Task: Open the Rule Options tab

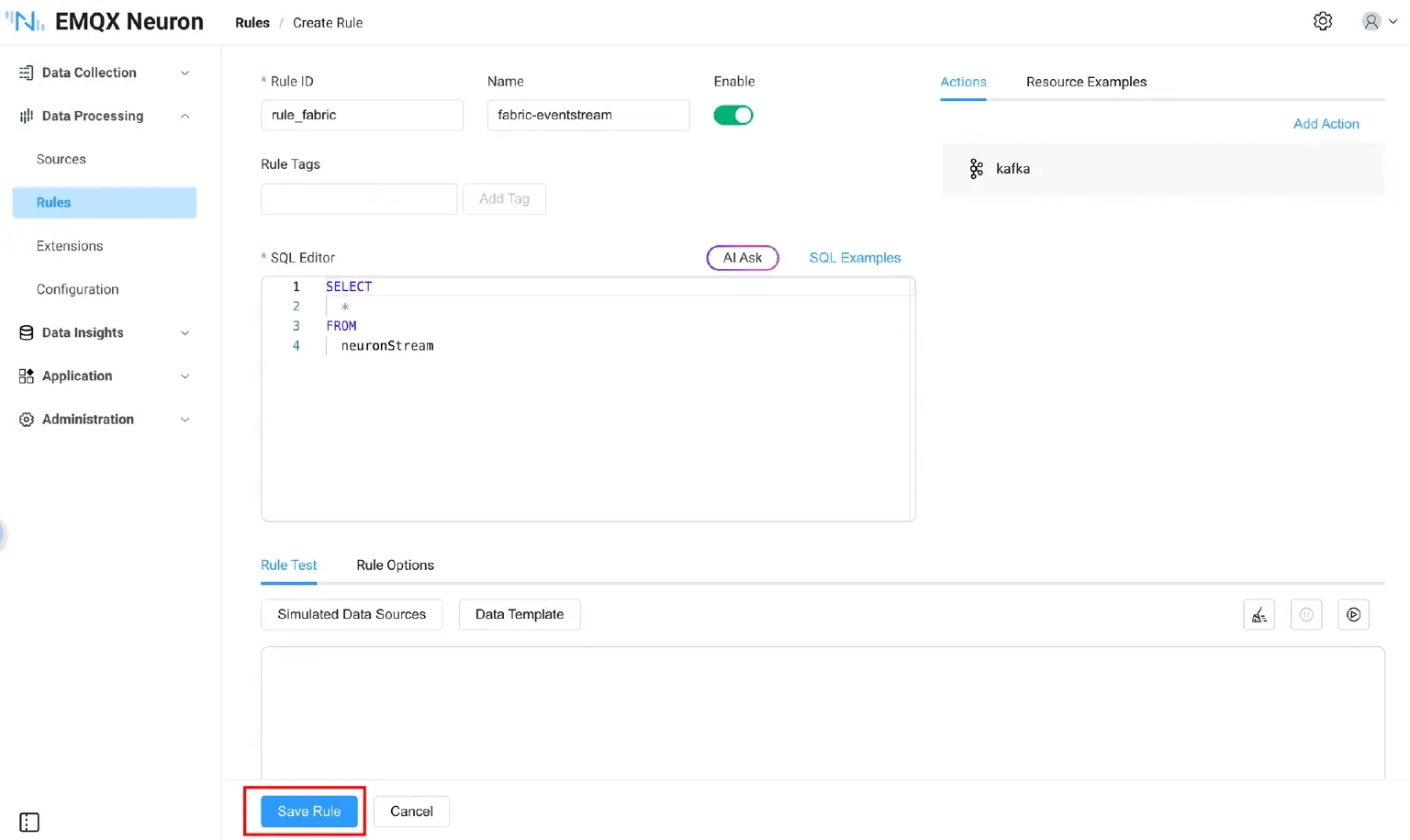Action: 395,565
